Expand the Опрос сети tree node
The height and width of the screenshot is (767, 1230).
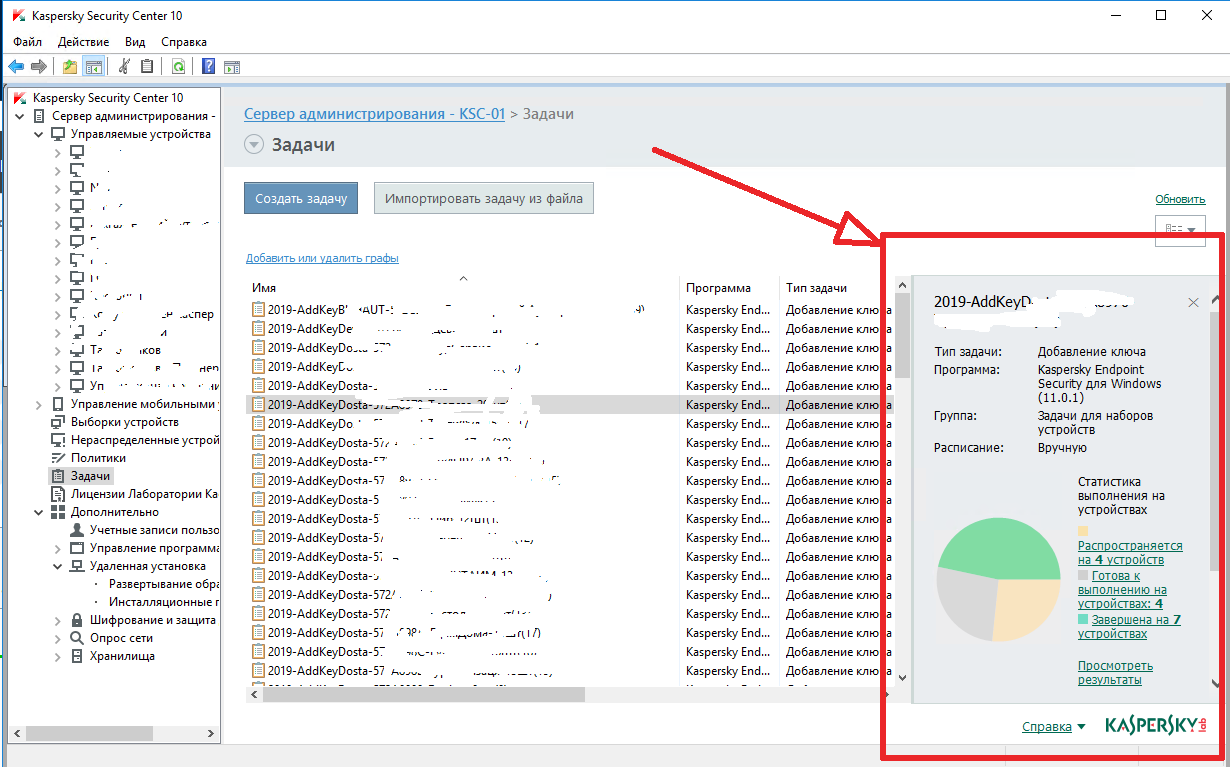[x=58, y=638]
